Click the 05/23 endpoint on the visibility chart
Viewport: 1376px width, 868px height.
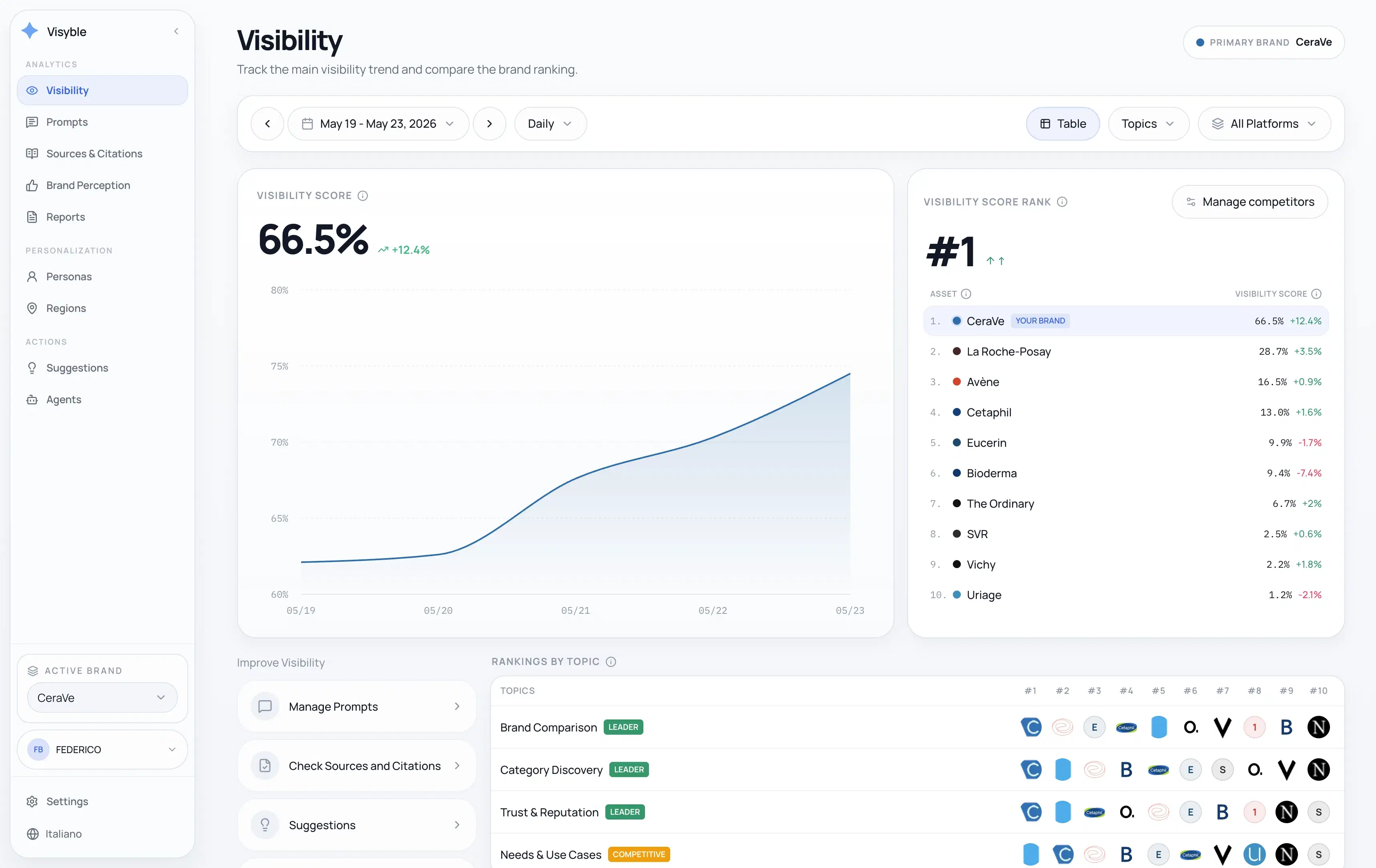(850, 373)
